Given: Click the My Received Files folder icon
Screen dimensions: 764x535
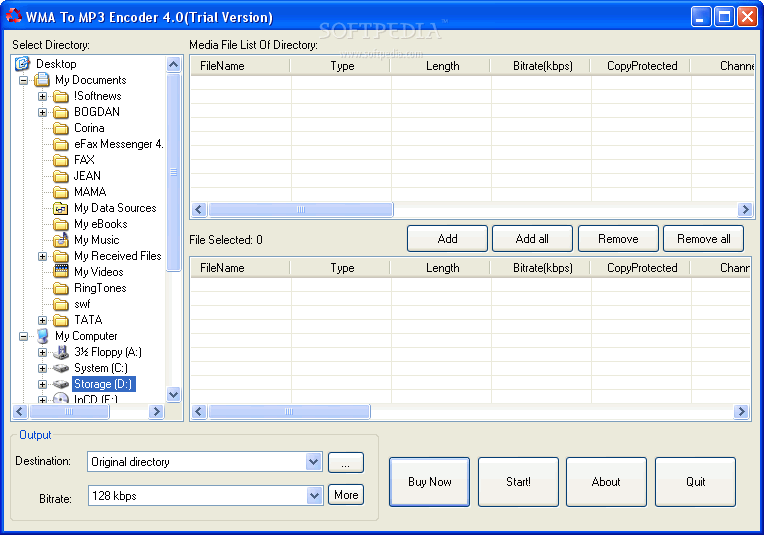Looking at the screenshot, I should [61, 256].
